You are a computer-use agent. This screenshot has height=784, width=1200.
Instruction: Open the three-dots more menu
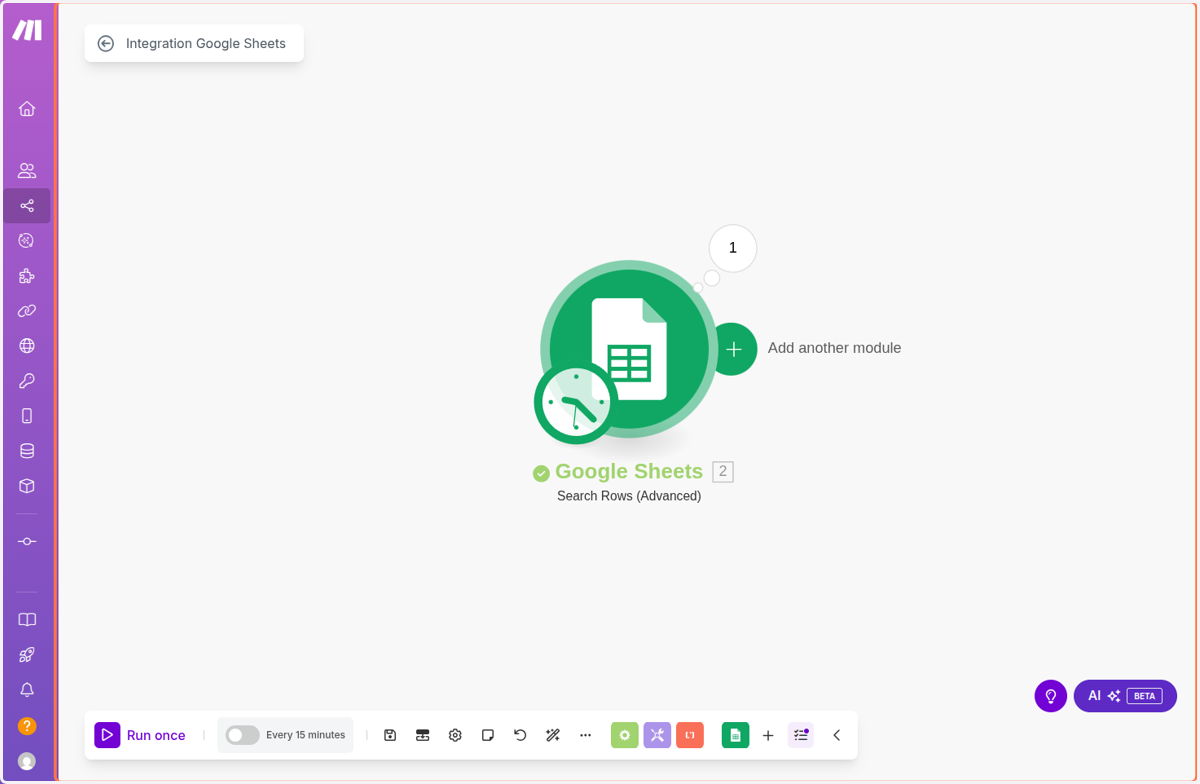(x=586, y=735)
